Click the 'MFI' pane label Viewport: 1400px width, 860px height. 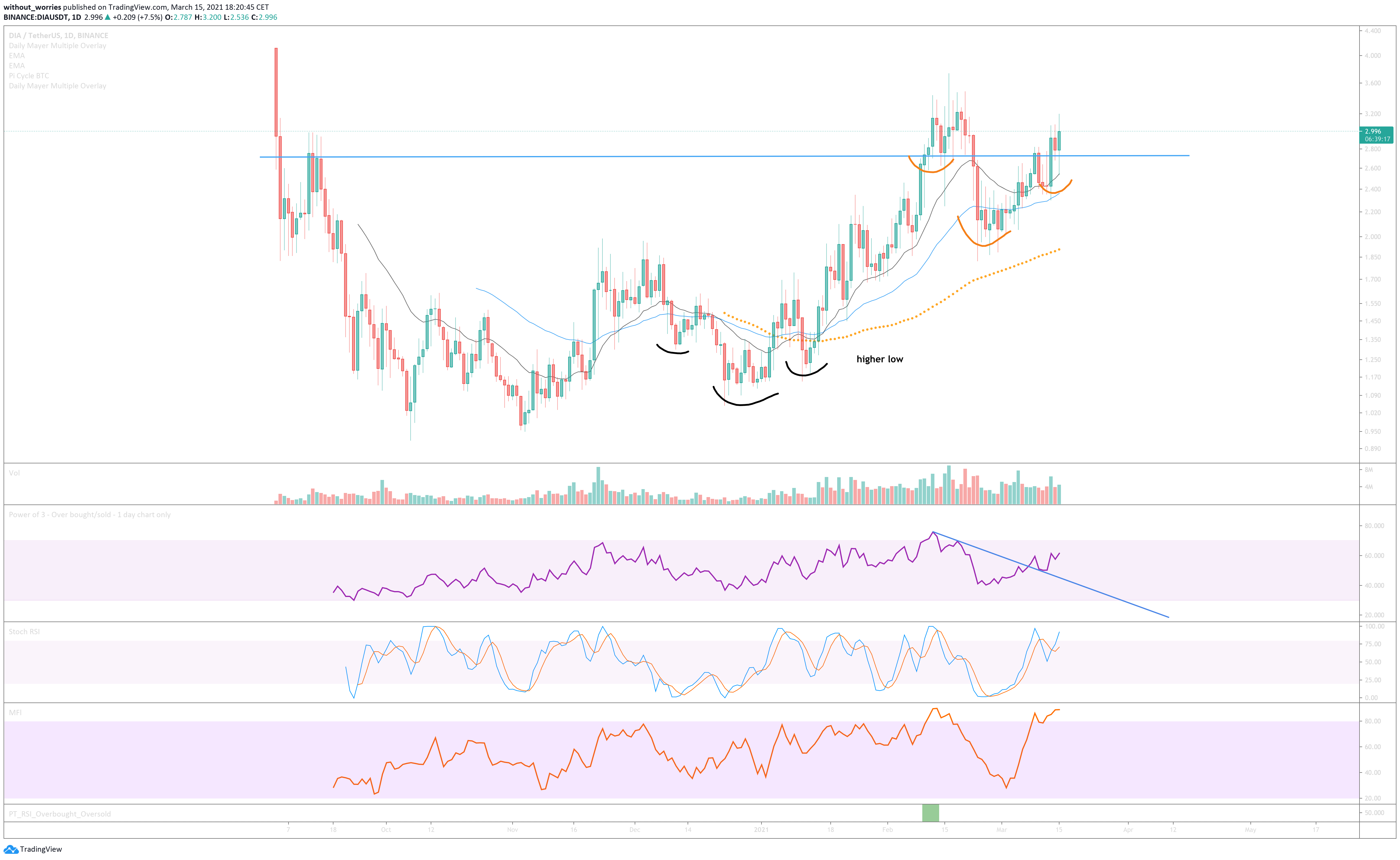click(x=15, y=713)
